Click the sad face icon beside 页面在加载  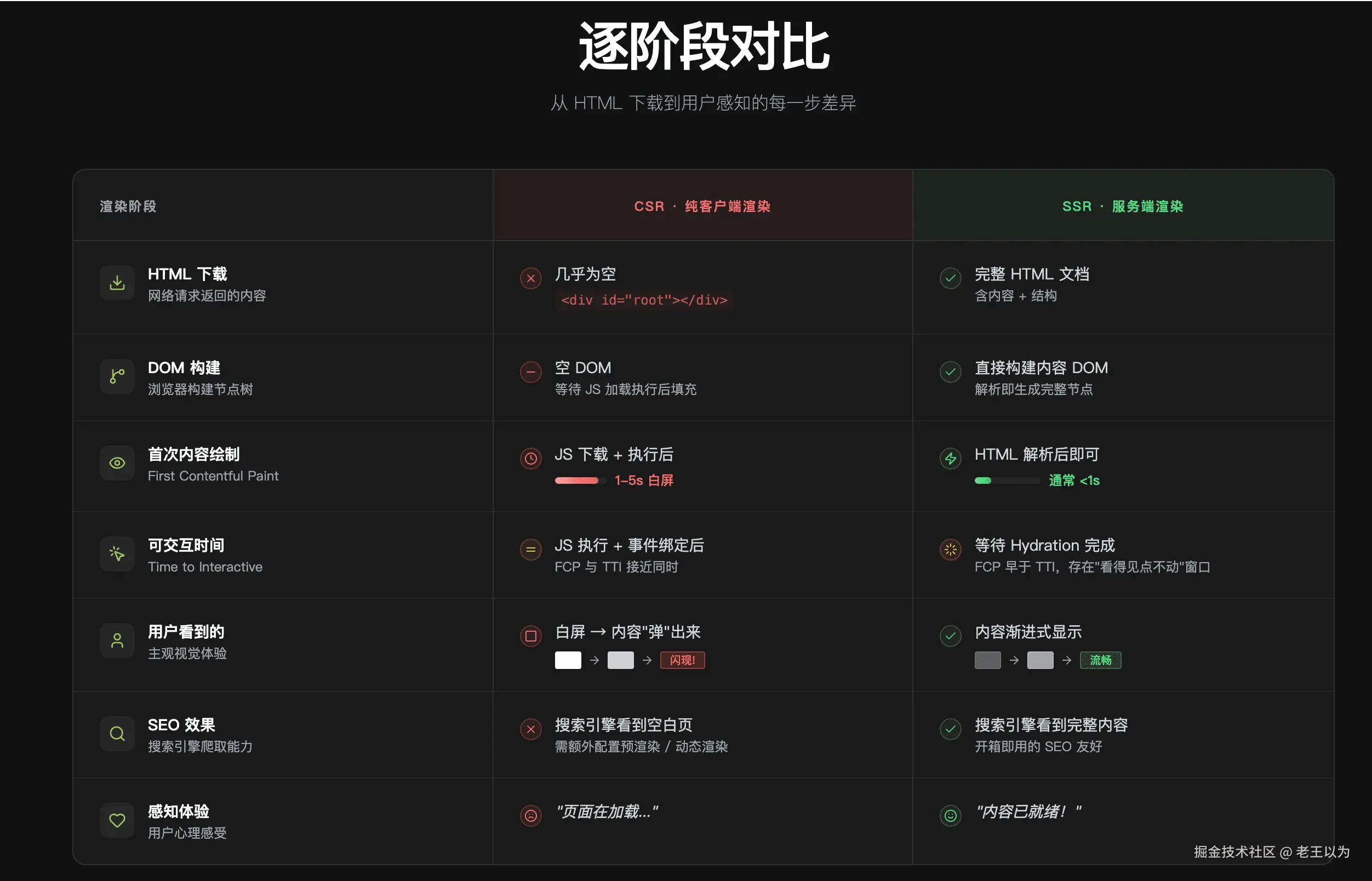[x=530, y=815]
